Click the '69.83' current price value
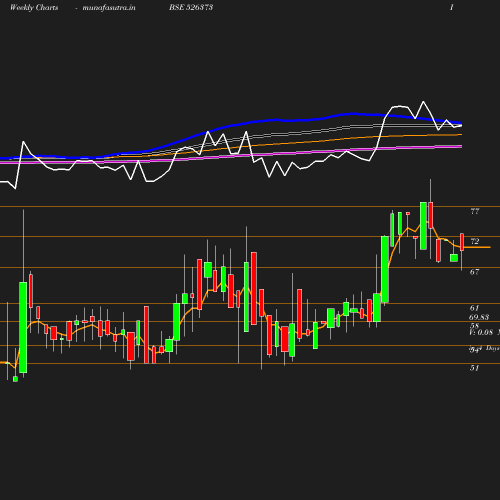 (479, 317)
